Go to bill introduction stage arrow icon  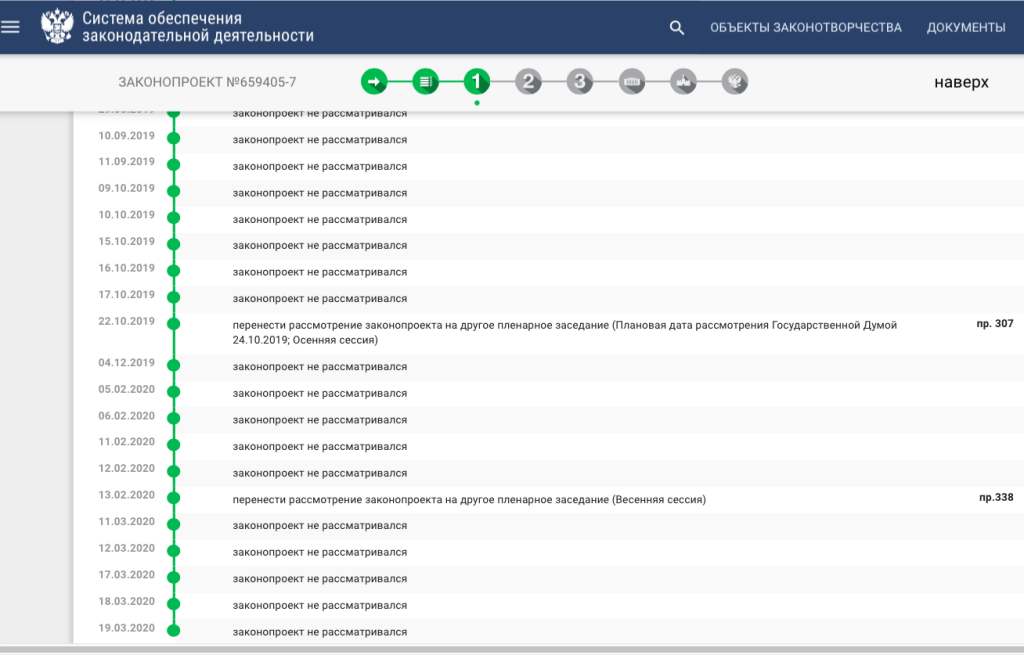374,82
